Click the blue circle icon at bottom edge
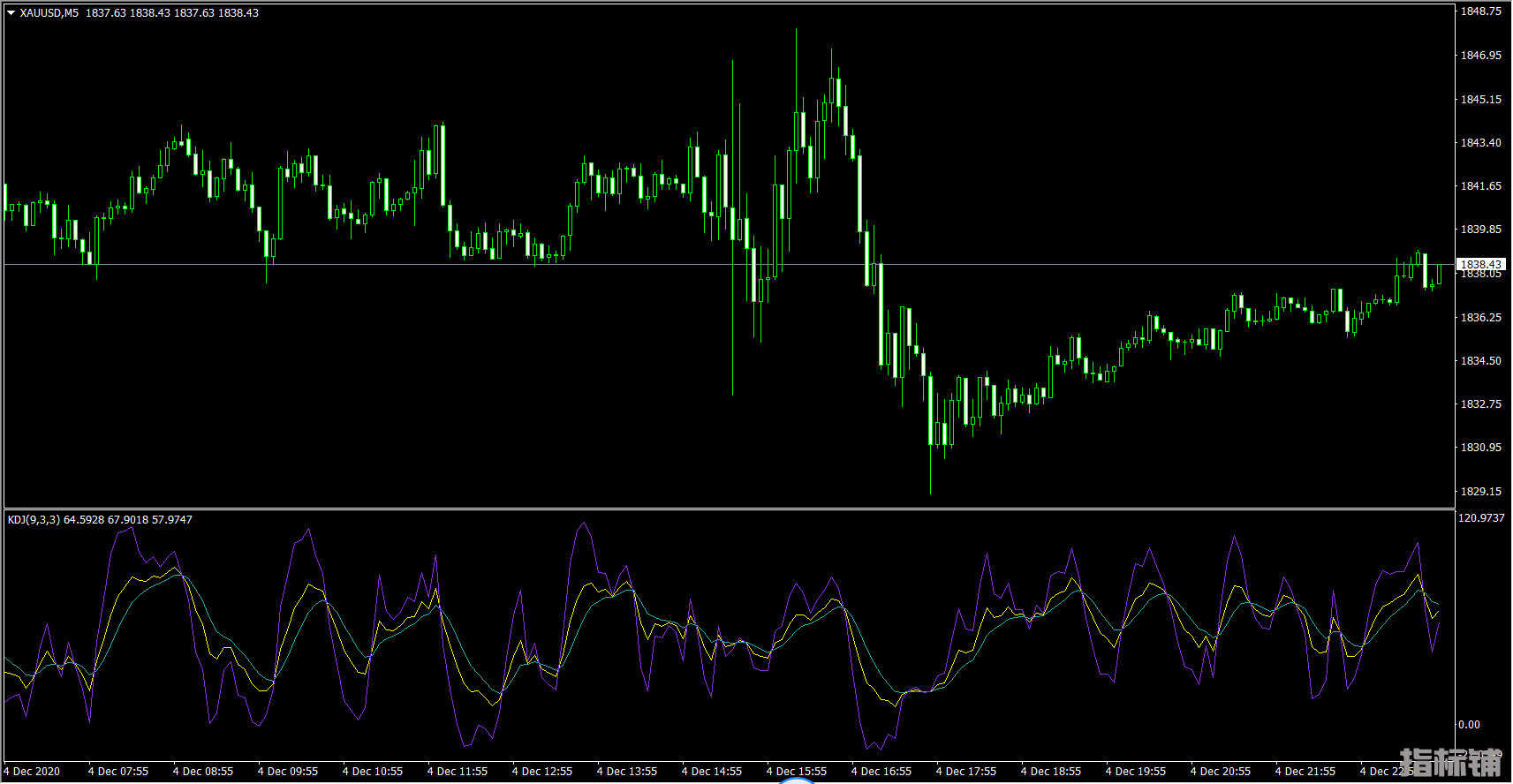1513x784 pixels. (796, 780)
